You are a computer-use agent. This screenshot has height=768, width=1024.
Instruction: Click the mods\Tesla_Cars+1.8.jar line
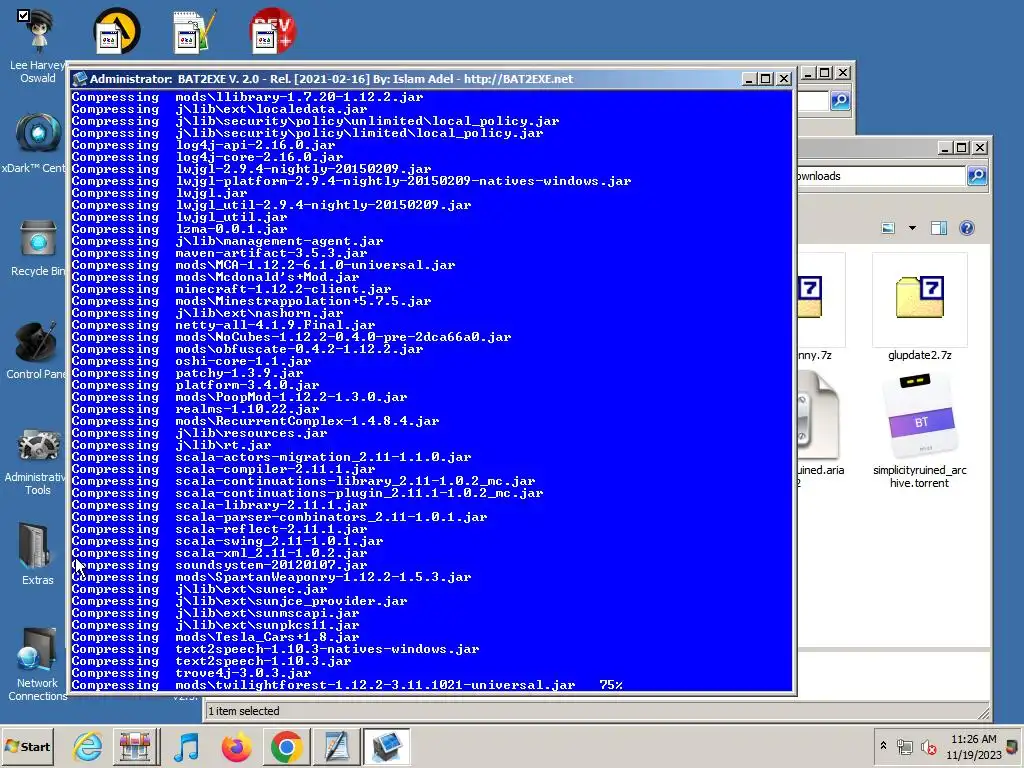[x=216, y=637]
